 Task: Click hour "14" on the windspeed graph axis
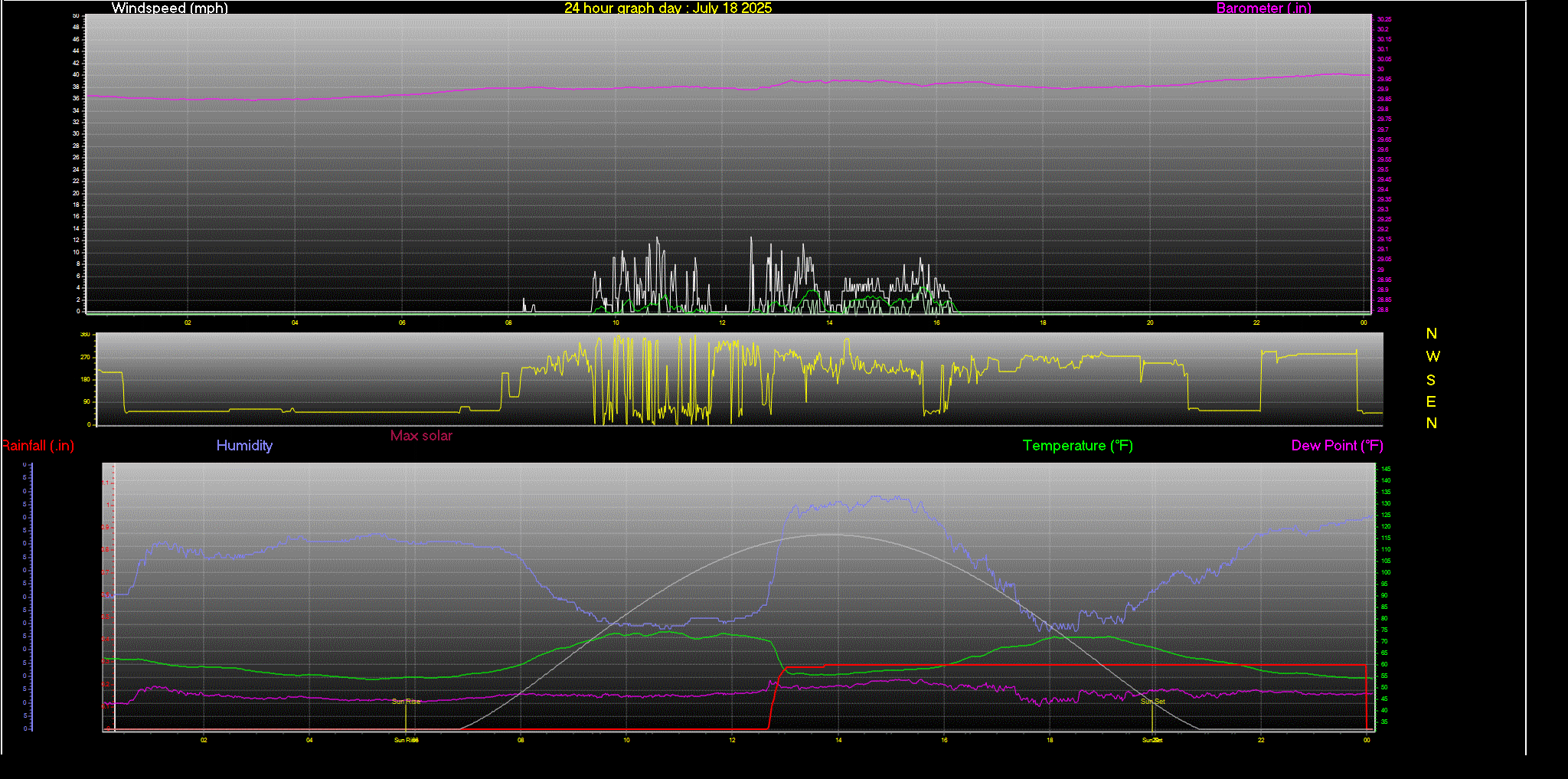(829, 322)
